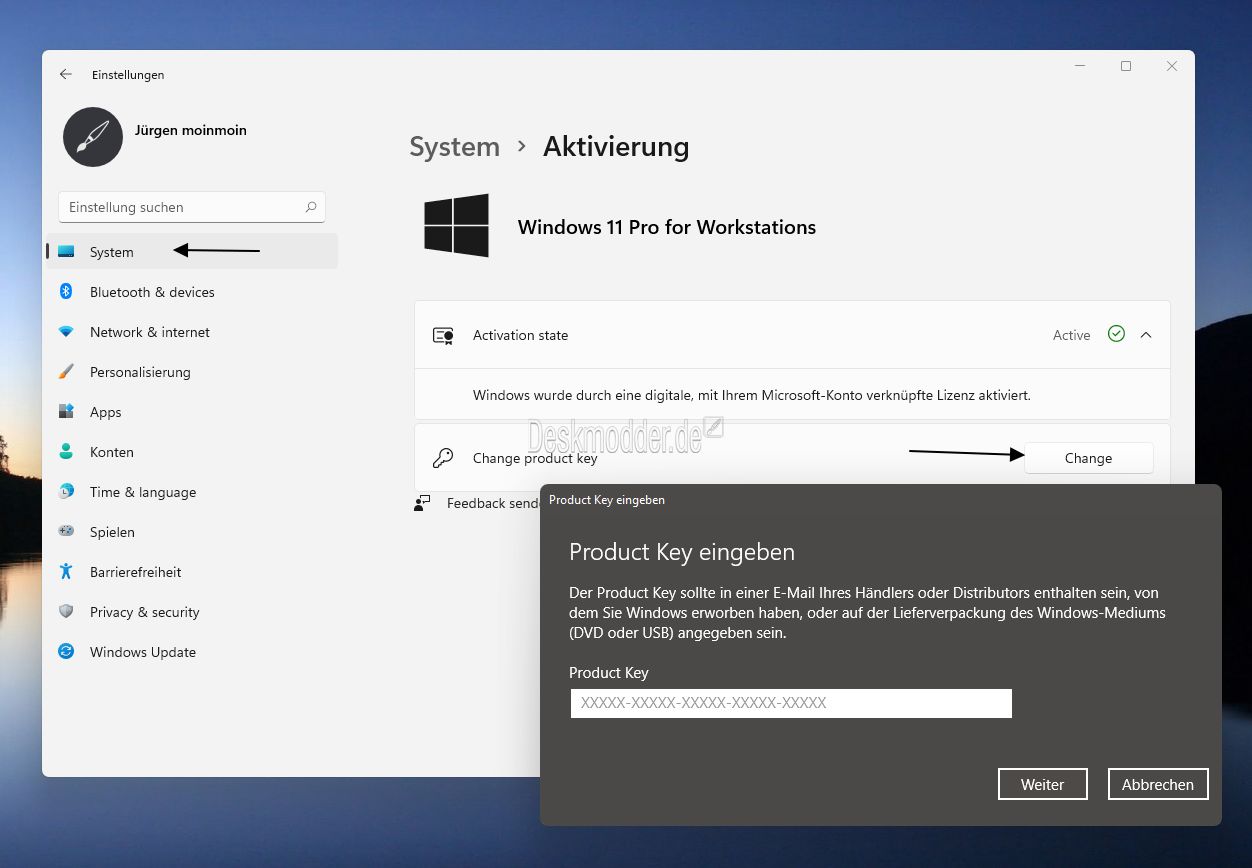Open Spielen settings page
Image resolution: width=1252 pixels, height=868 pixels.
point(192,532)
